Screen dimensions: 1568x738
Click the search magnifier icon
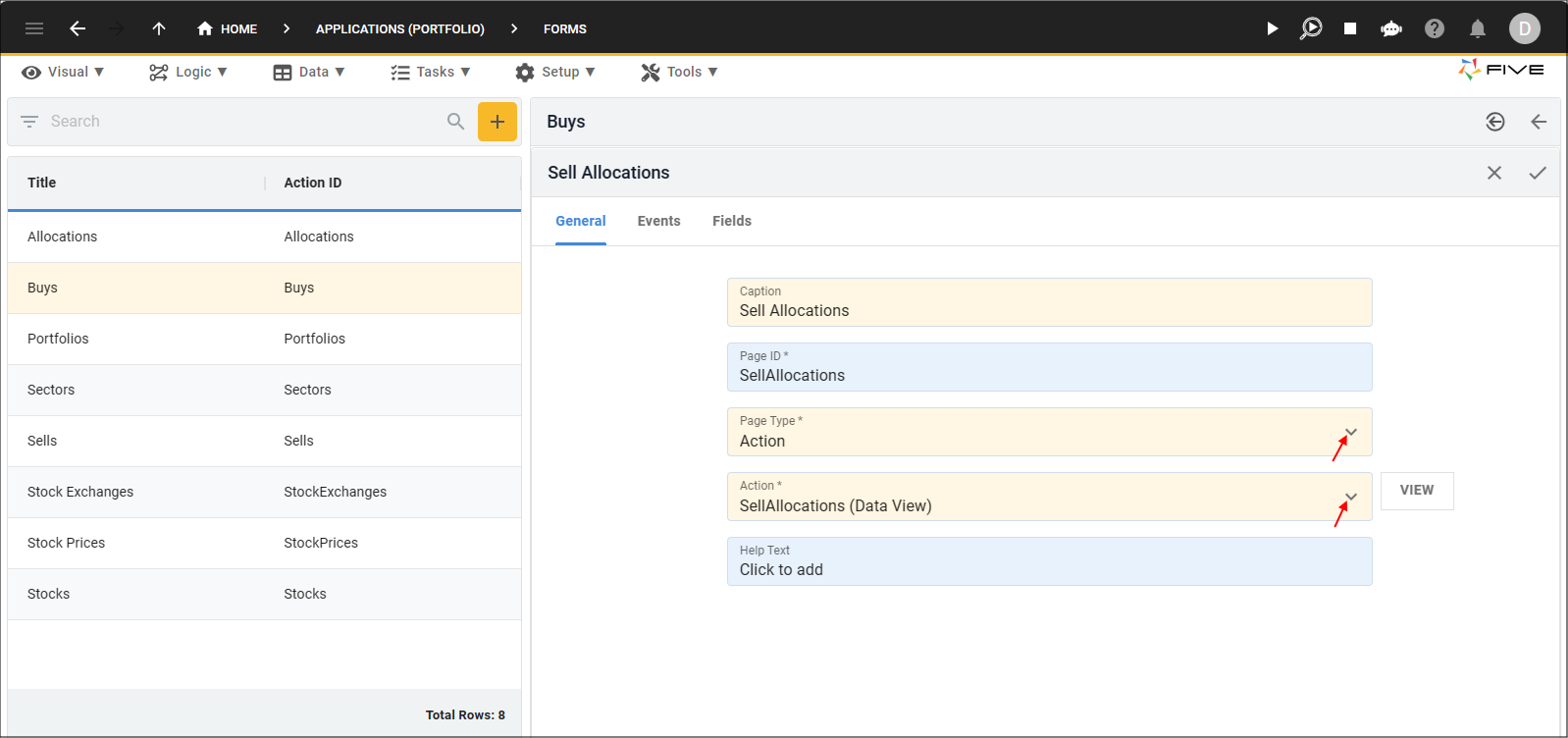coord(455,122)
